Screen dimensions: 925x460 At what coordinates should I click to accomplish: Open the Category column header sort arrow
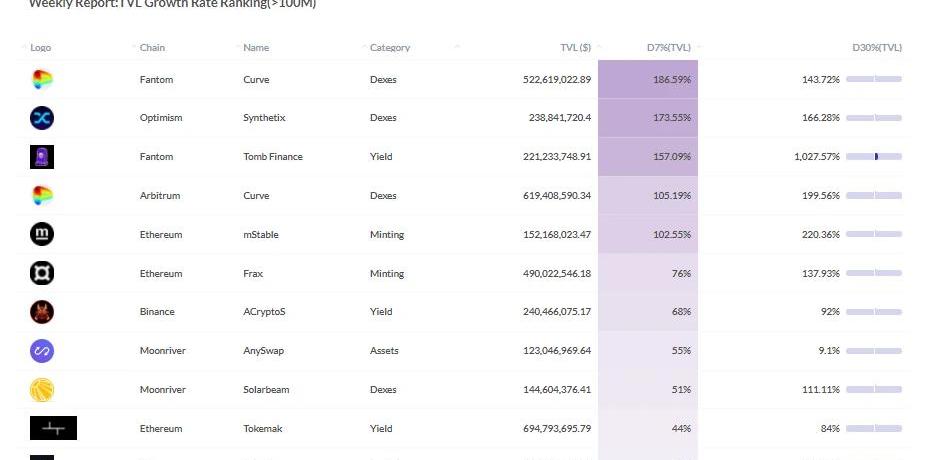364,48
